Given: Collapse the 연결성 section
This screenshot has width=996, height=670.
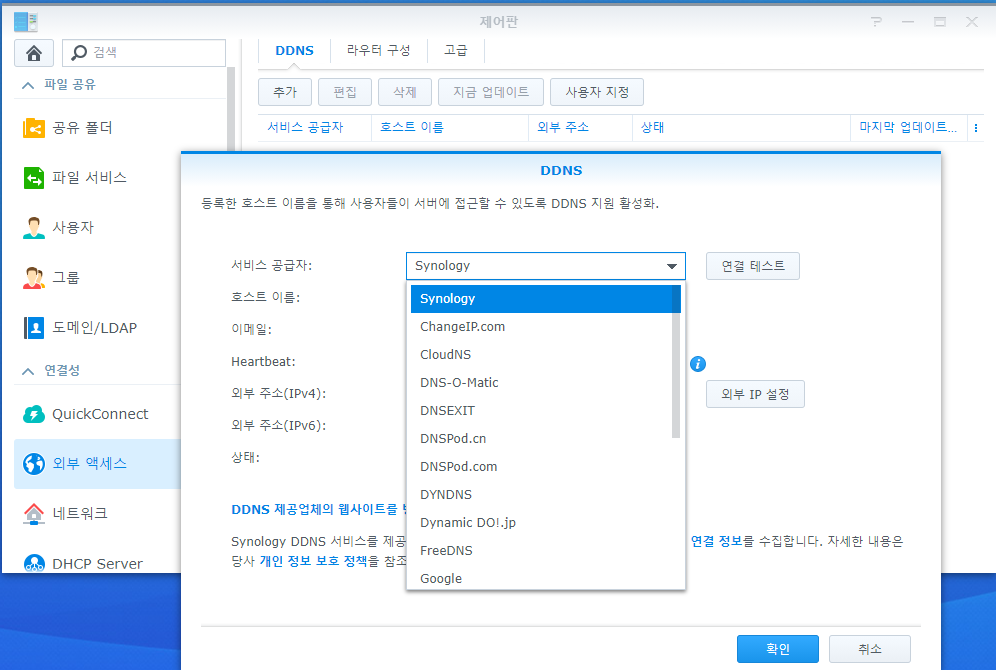Looking at the screenshot, I should pos(28,371).
